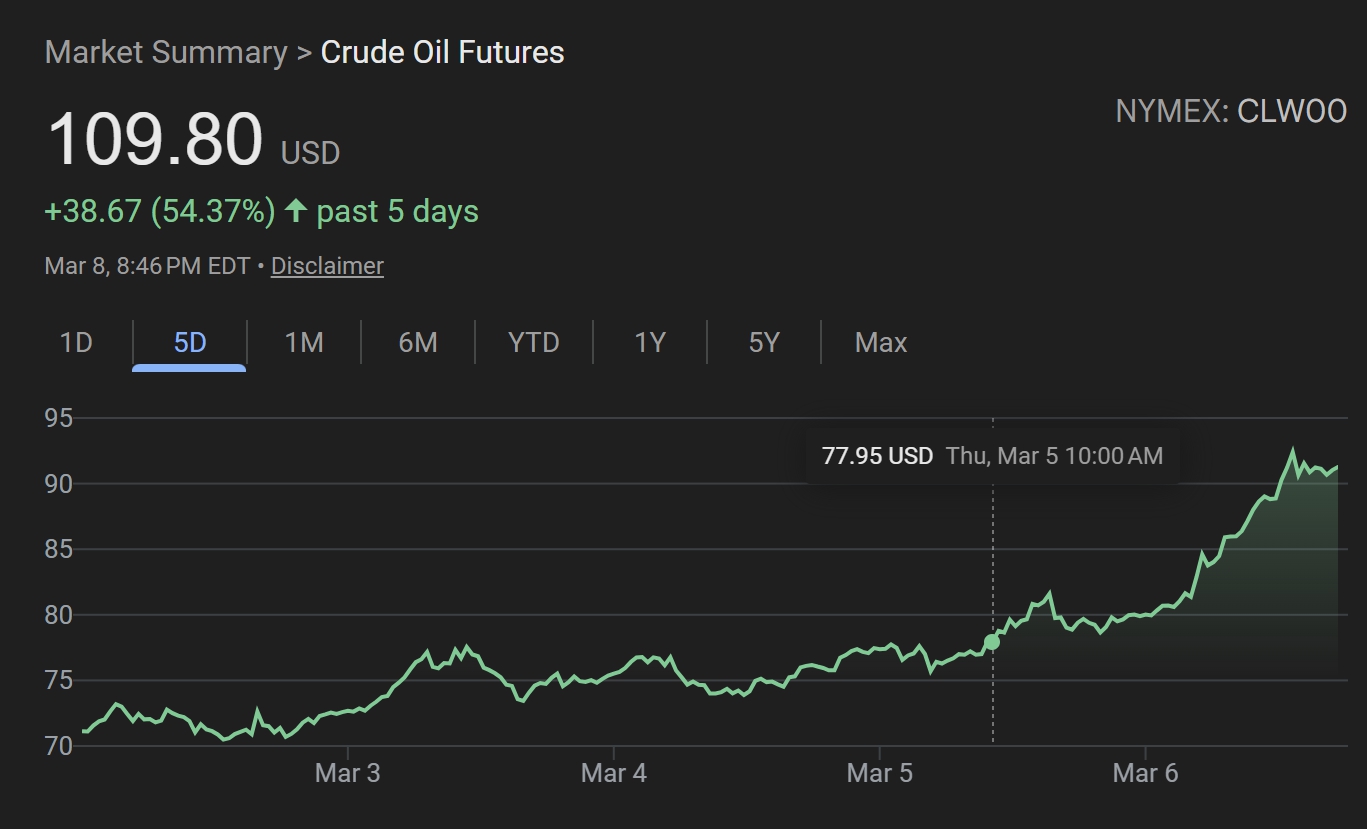
Task: Show the 1M chart range
Action: coord(304,343)
